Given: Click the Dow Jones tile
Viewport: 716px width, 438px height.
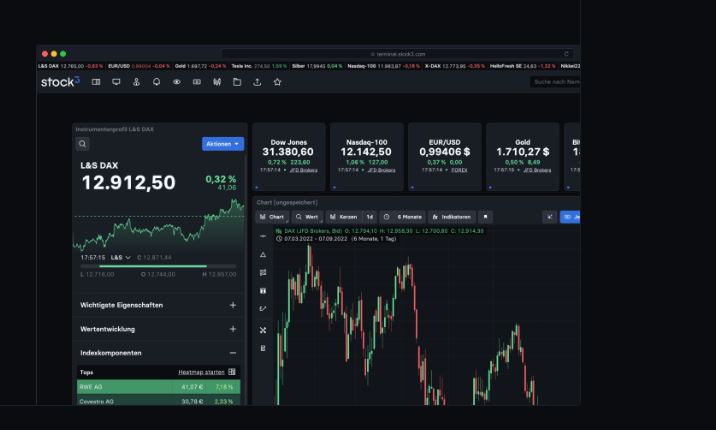Looking at the screenshot, I should click(289, 157).
